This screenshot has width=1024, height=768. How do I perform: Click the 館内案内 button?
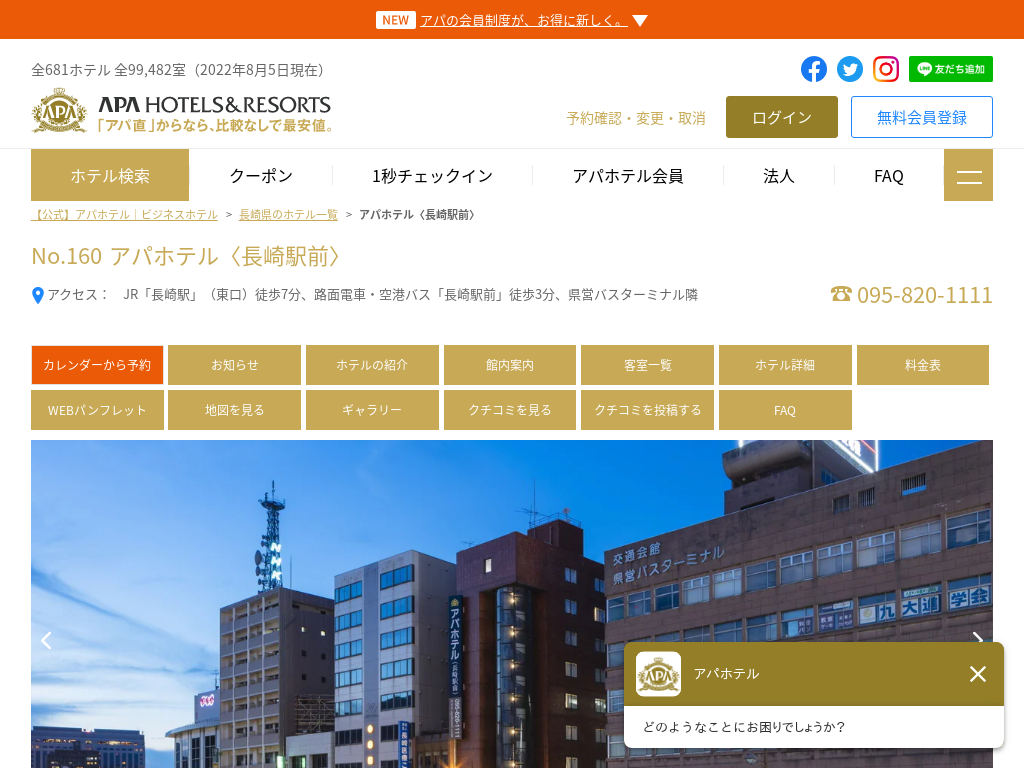pyautogui.click(x=510, y=365)
